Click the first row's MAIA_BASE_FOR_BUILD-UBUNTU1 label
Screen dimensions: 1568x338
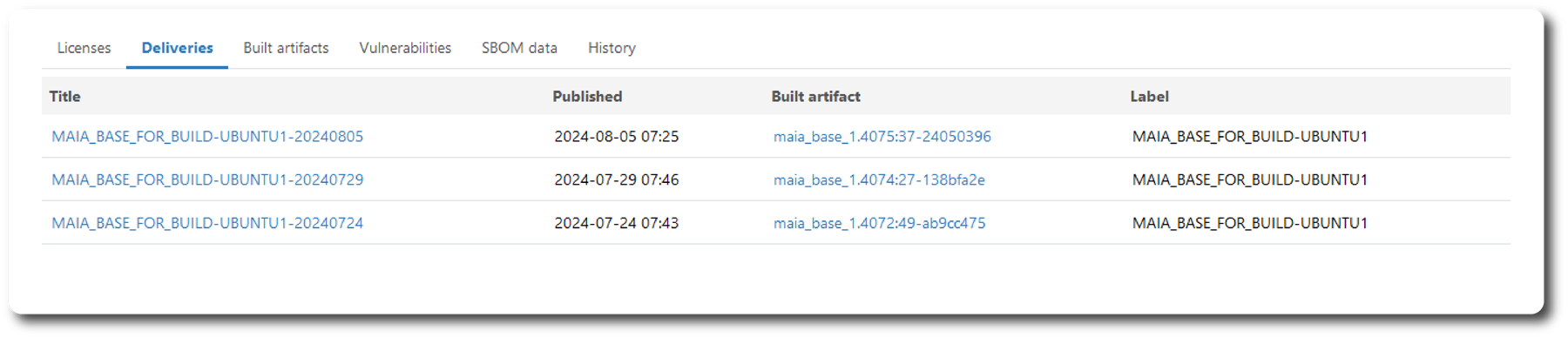[1249, 137]
